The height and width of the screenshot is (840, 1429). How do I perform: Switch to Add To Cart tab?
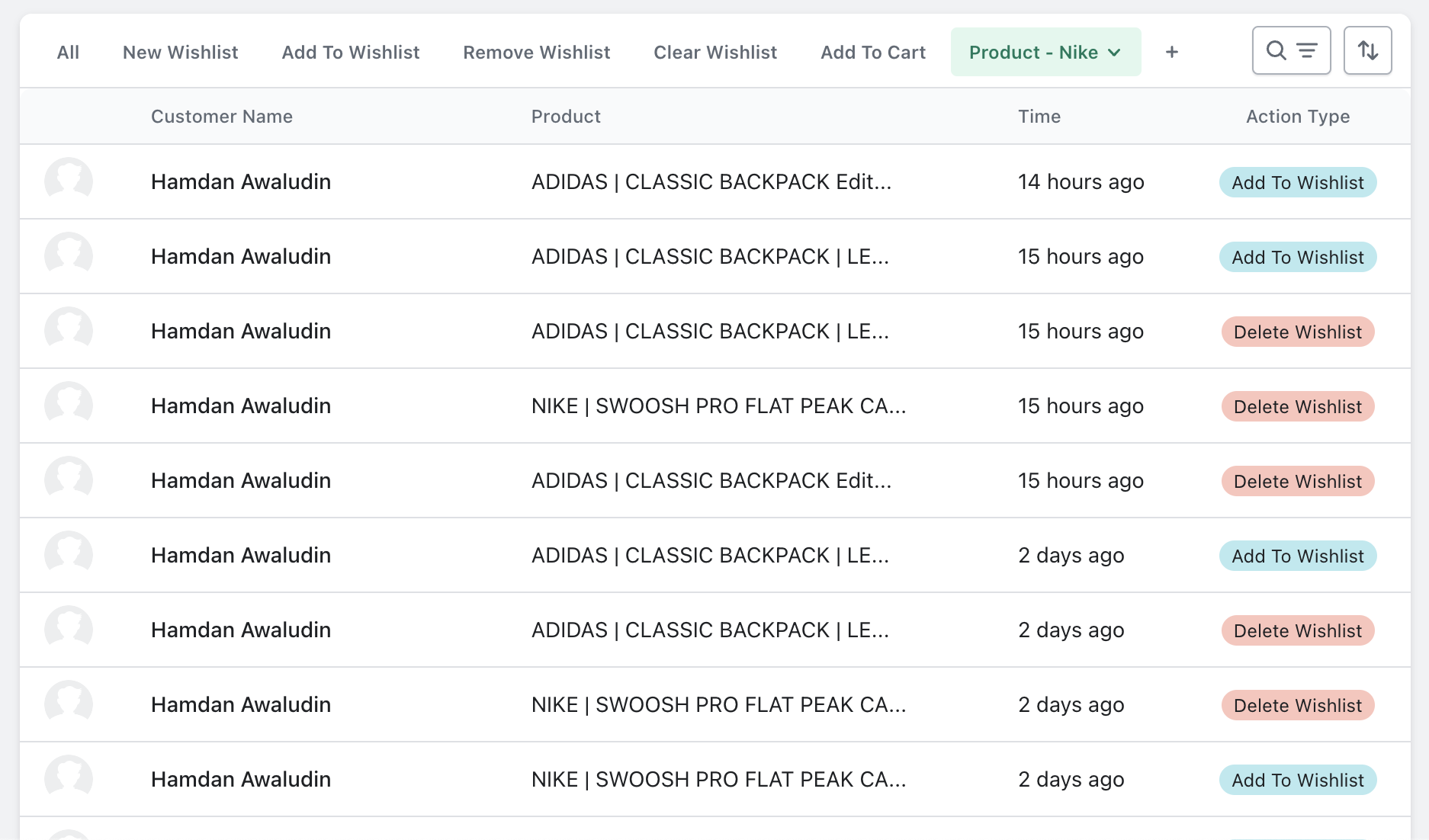(x=872, y=53)
